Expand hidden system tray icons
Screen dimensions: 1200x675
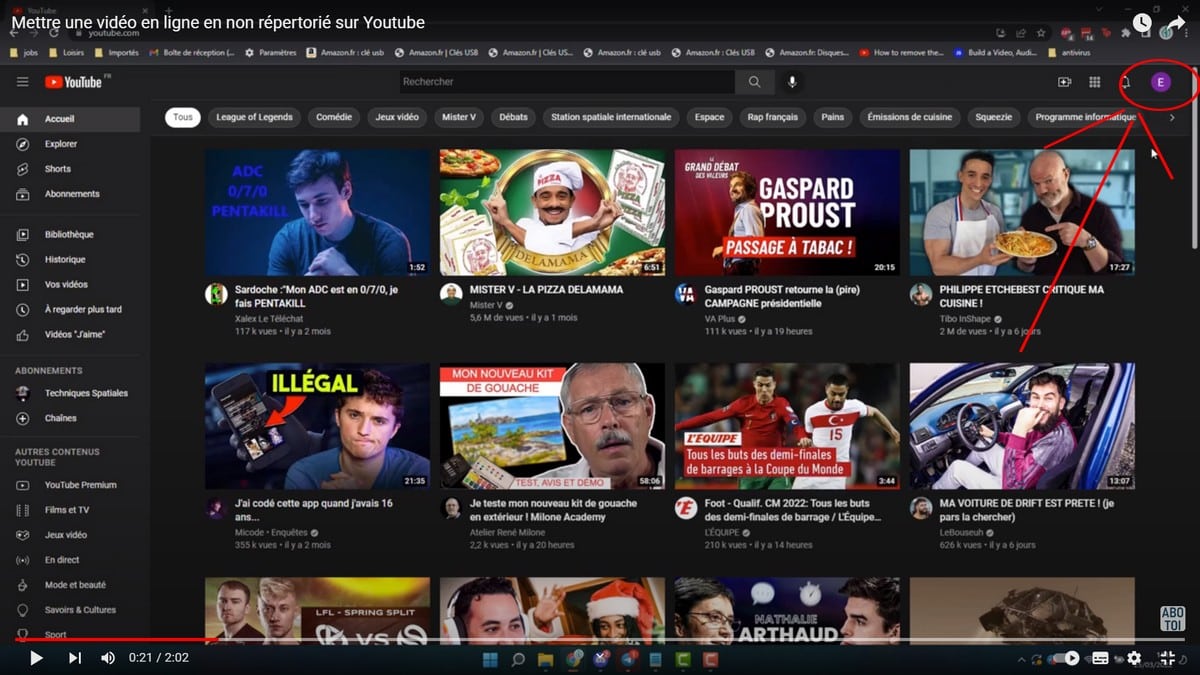click(x=1021, y=658)
